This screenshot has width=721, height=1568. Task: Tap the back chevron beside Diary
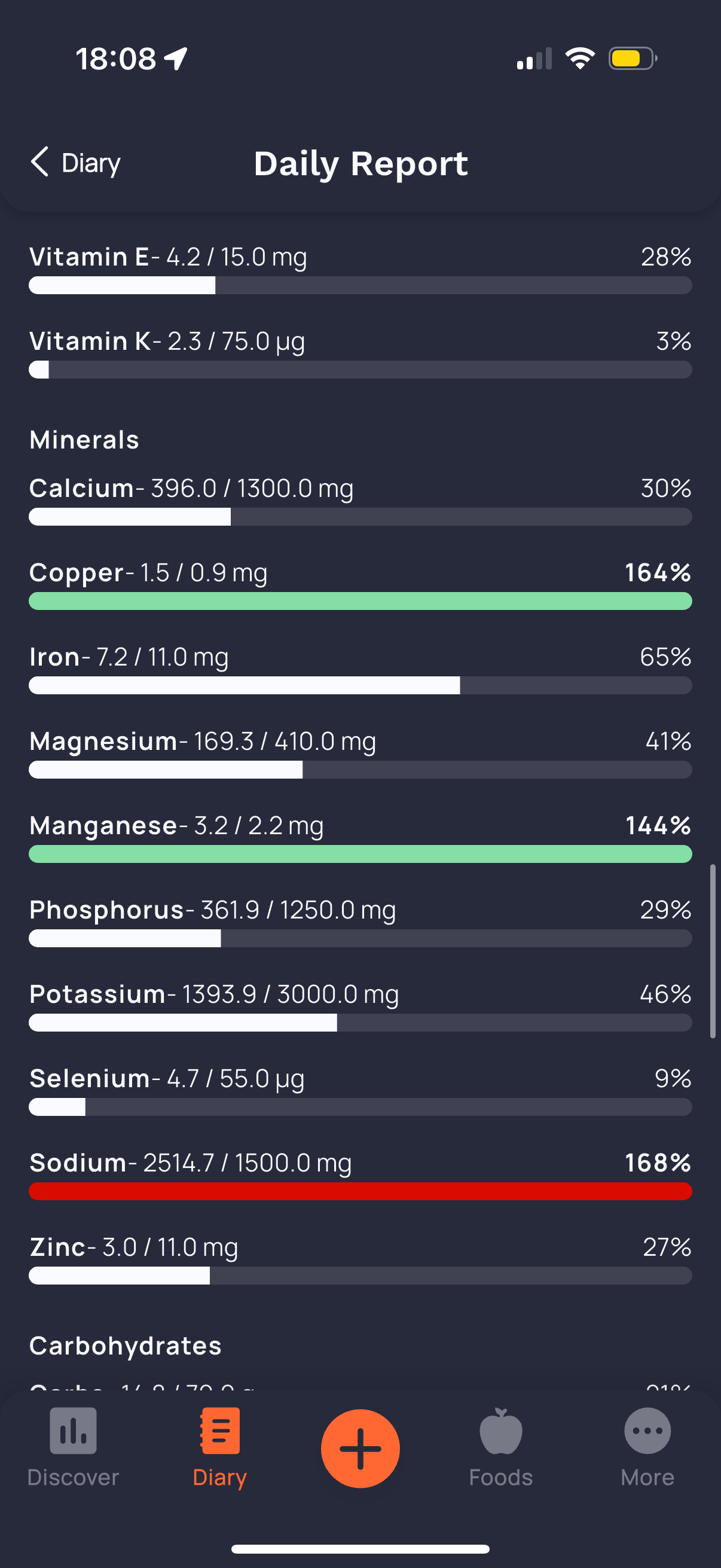coord(39,162)
